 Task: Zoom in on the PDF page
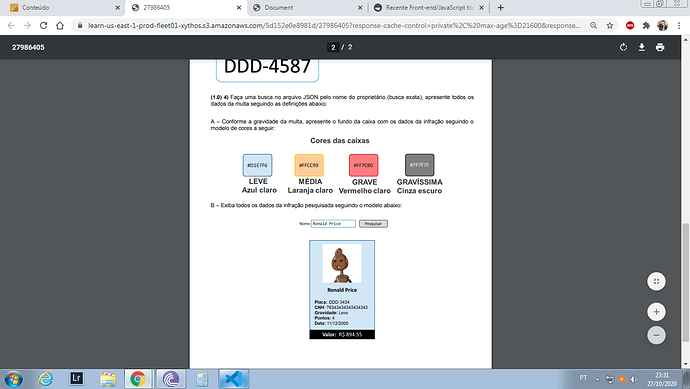(656, 312)
